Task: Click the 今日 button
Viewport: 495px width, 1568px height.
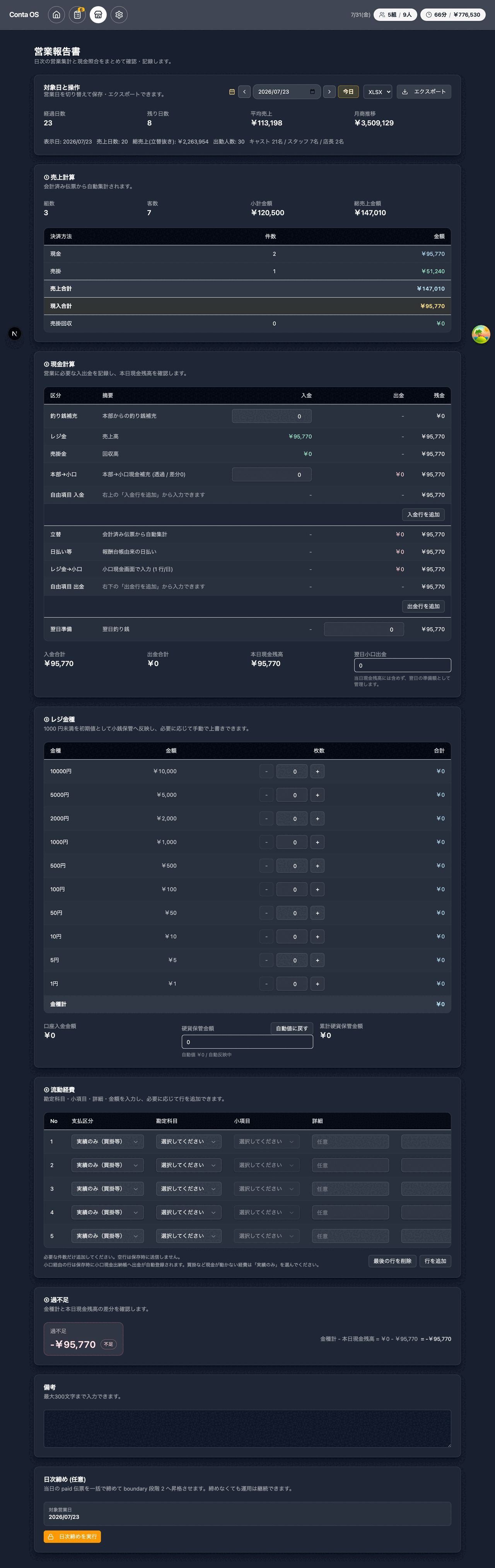Action: [x=348, y=92]
